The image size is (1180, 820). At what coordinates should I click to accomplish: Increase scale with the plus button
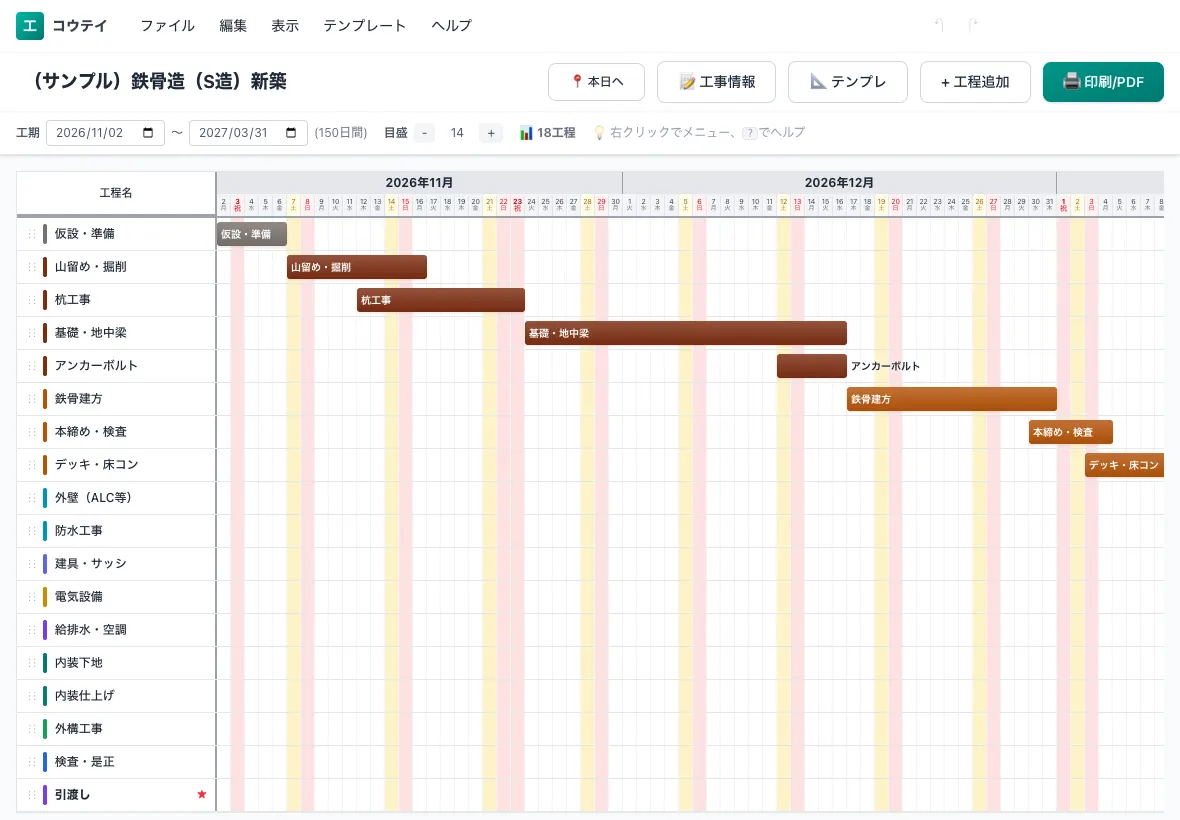click(x=491, y=133)
